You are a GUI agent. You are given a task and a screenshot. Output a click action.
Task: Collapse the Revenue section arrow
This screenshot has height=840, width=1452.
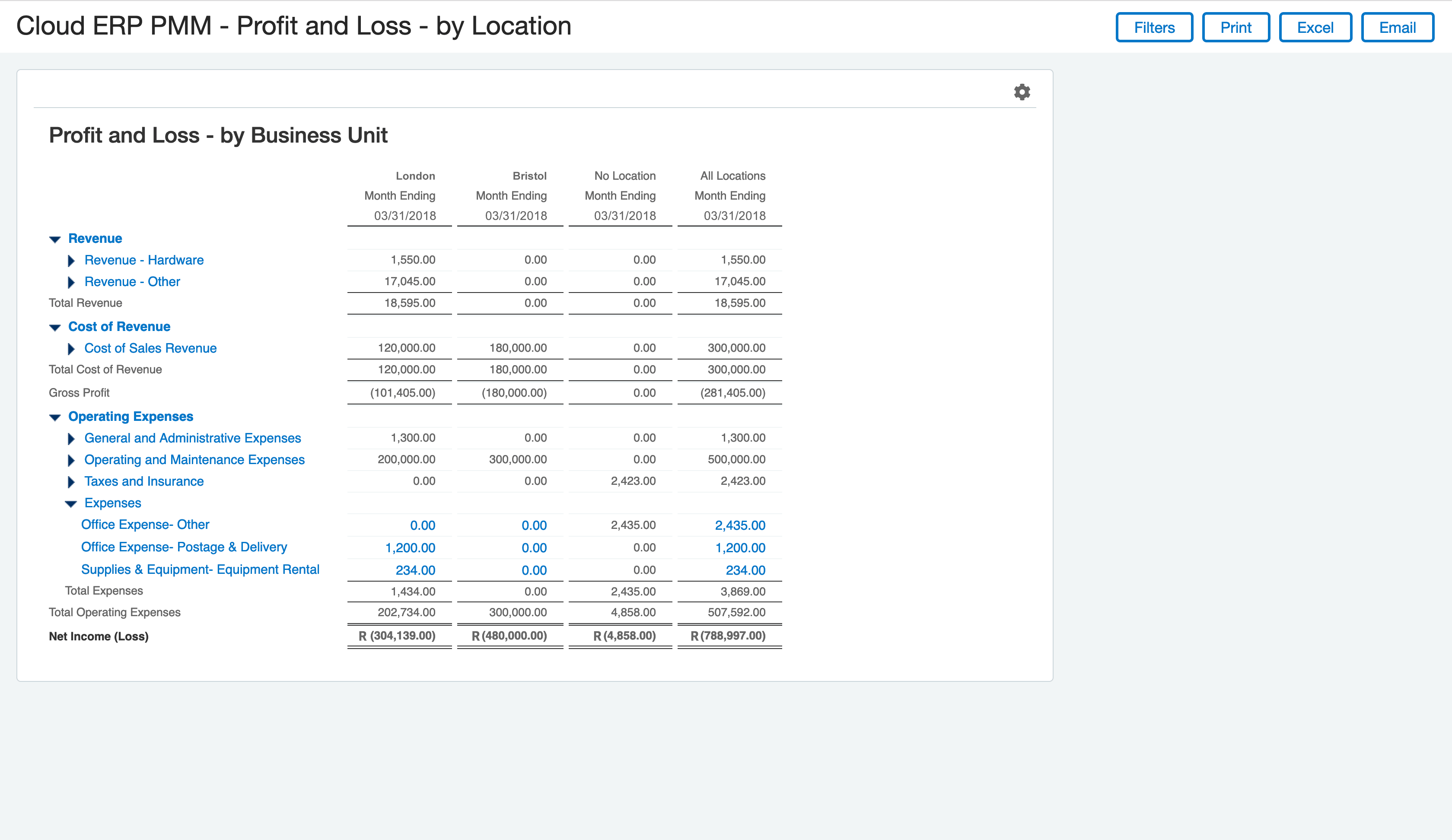click(x=55, y=239)
